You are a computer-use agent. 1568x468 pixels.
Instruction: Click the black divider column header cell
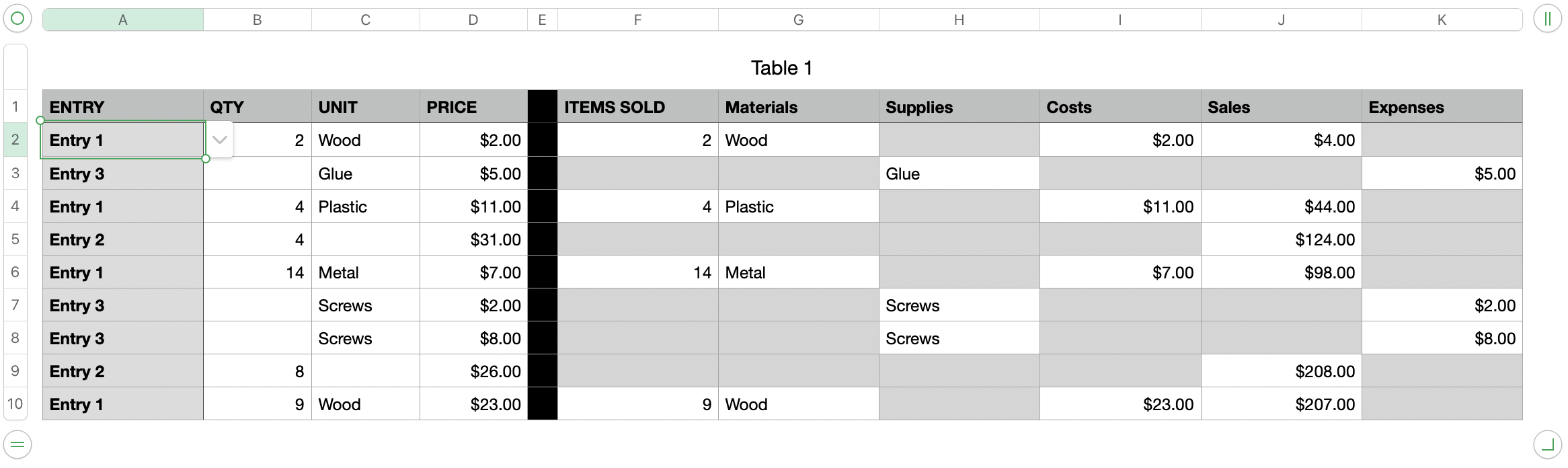point(543,107)
